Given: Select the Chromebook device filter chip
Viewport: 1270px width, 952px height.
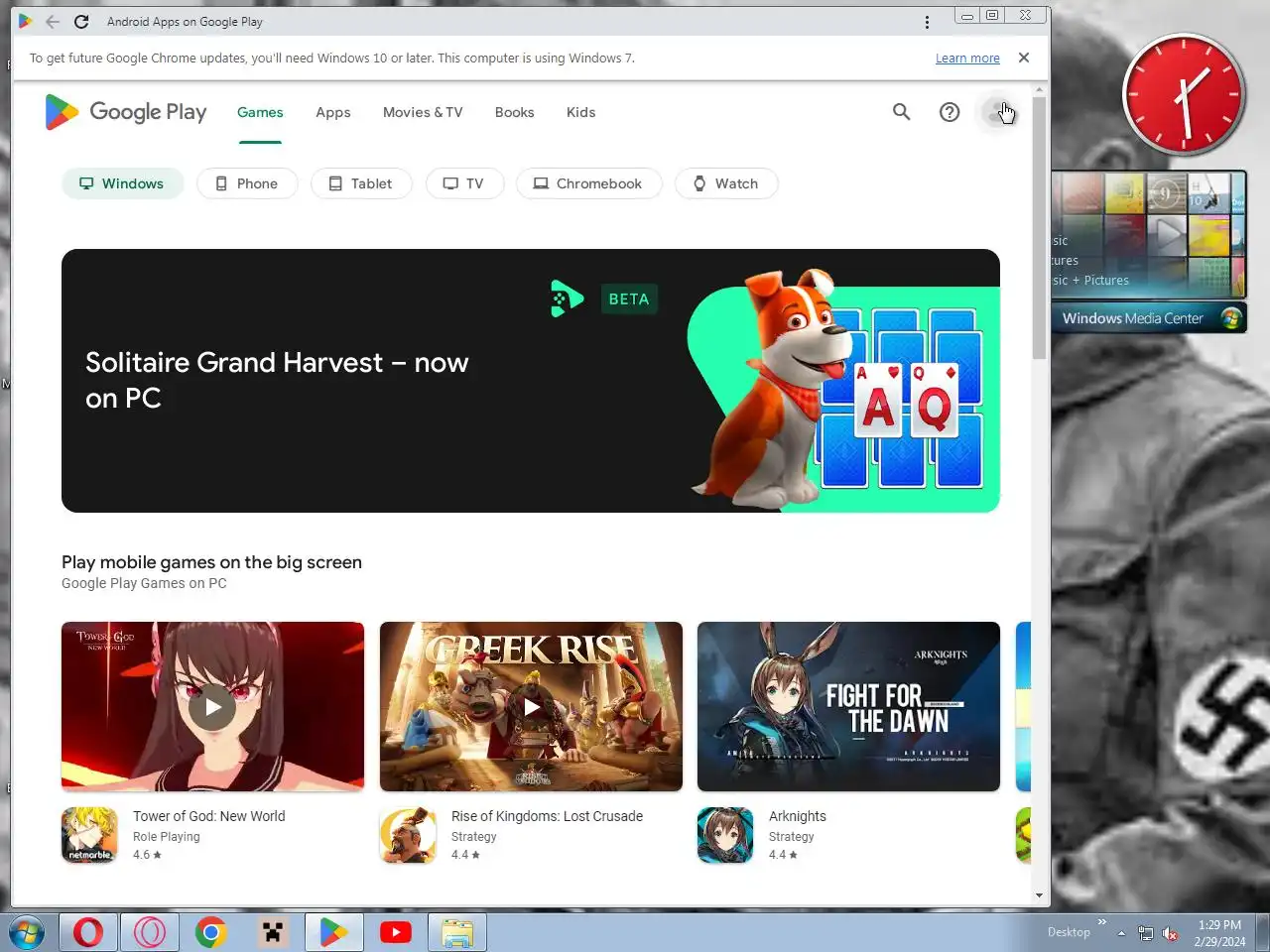Looking at the screenshot, I should 588,183.
